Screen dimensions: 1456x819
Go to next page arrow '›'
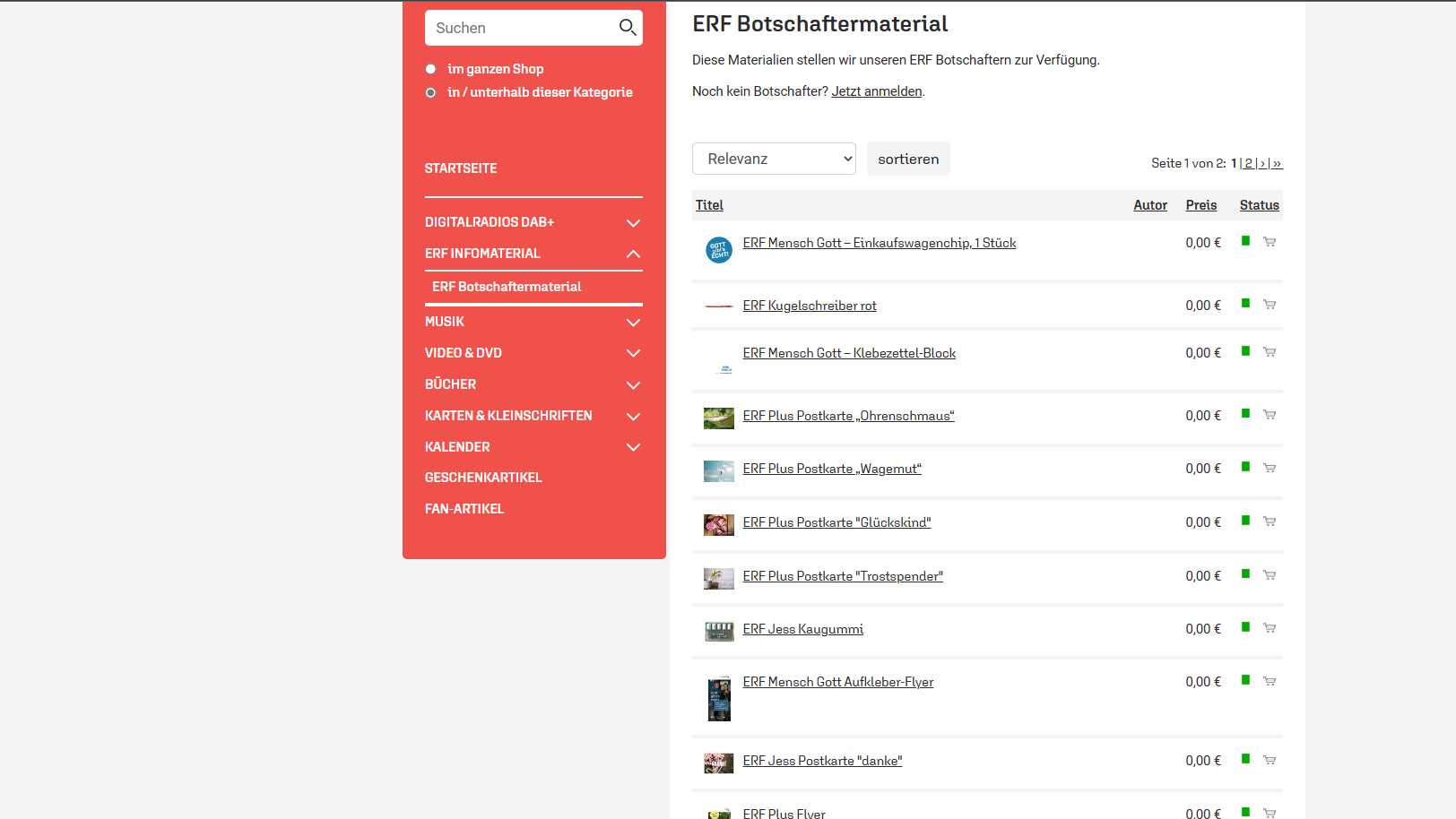tap(1262, 163)
